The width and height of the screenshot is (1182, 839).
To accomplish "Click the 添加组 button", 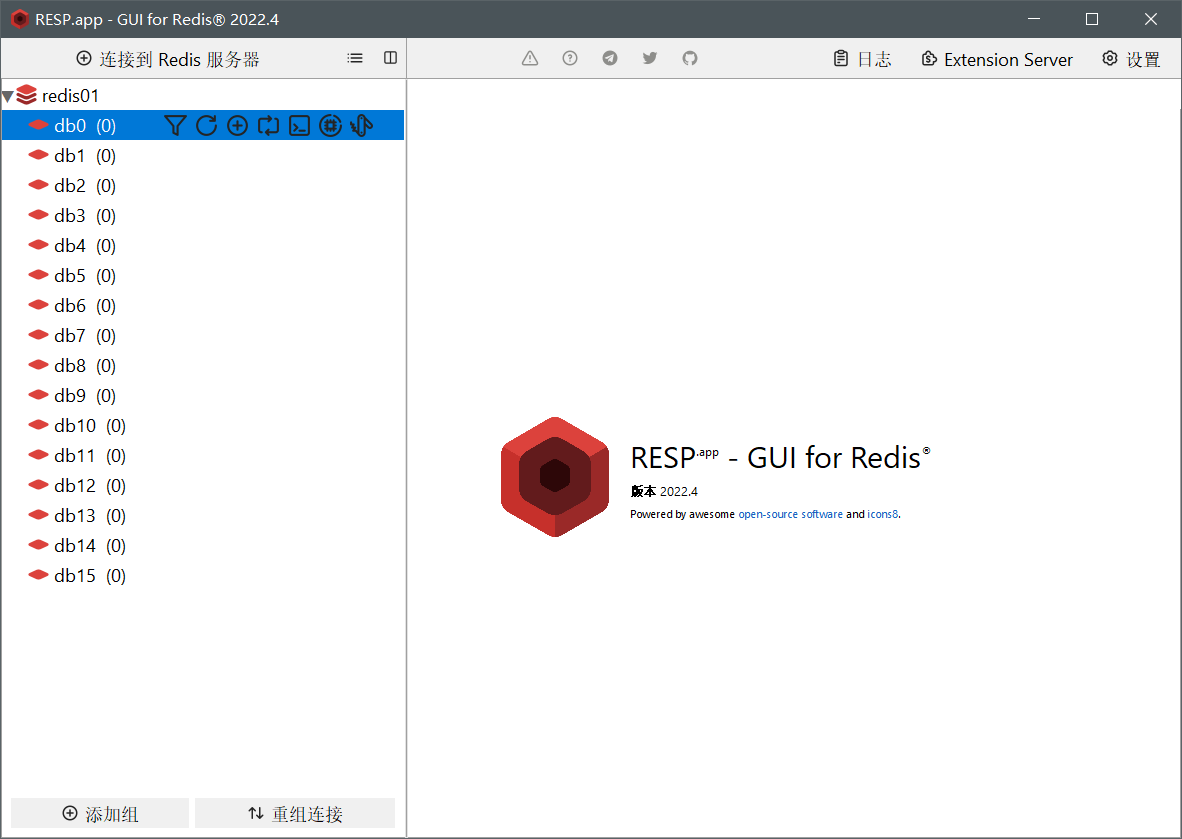I will (x=100, y=813).
